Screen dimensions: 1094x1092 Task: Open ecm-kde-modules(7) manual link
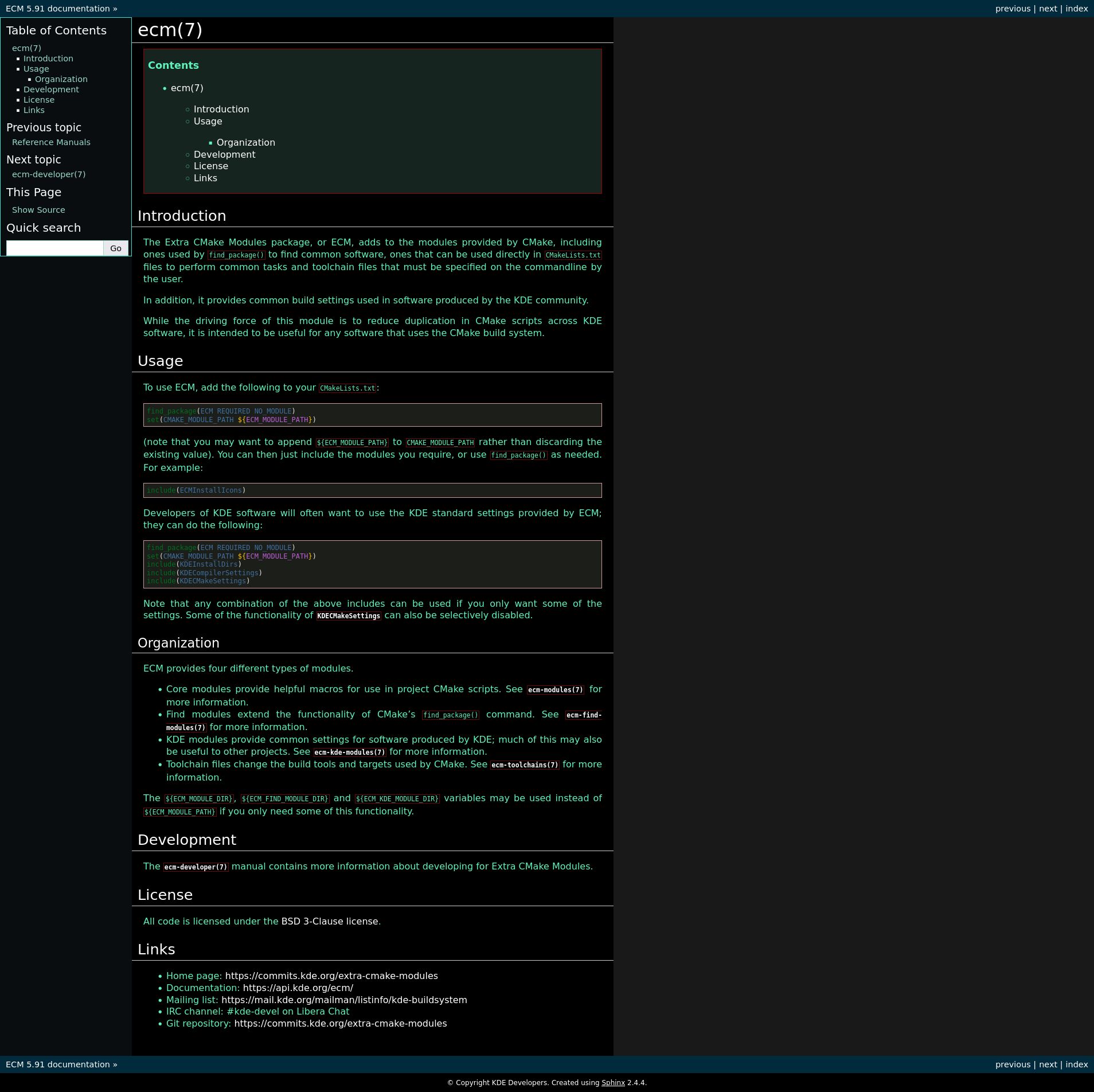pos(350,752)
